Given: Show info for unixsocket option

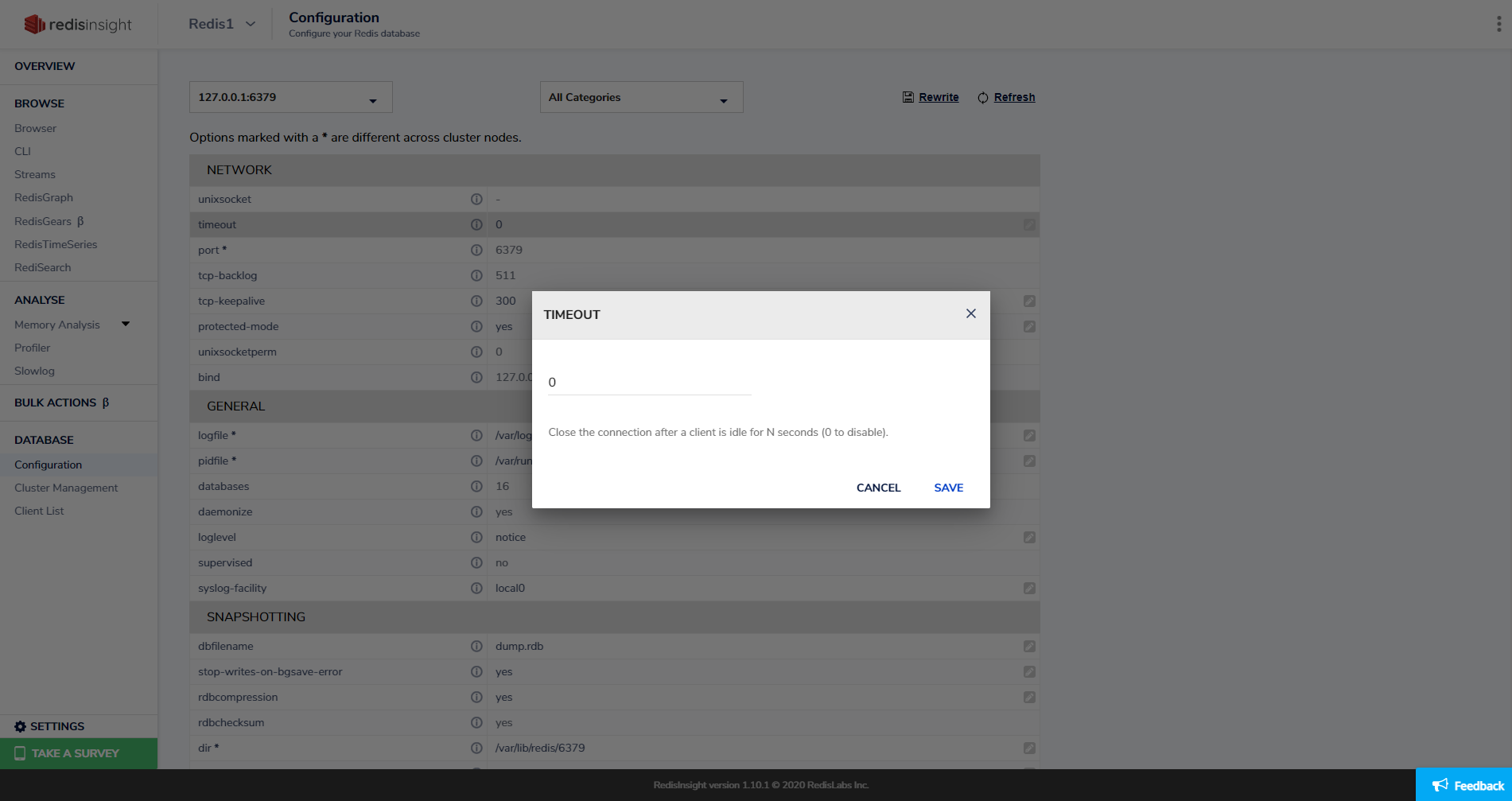Looking at the screenshot, I should point(476,199).
